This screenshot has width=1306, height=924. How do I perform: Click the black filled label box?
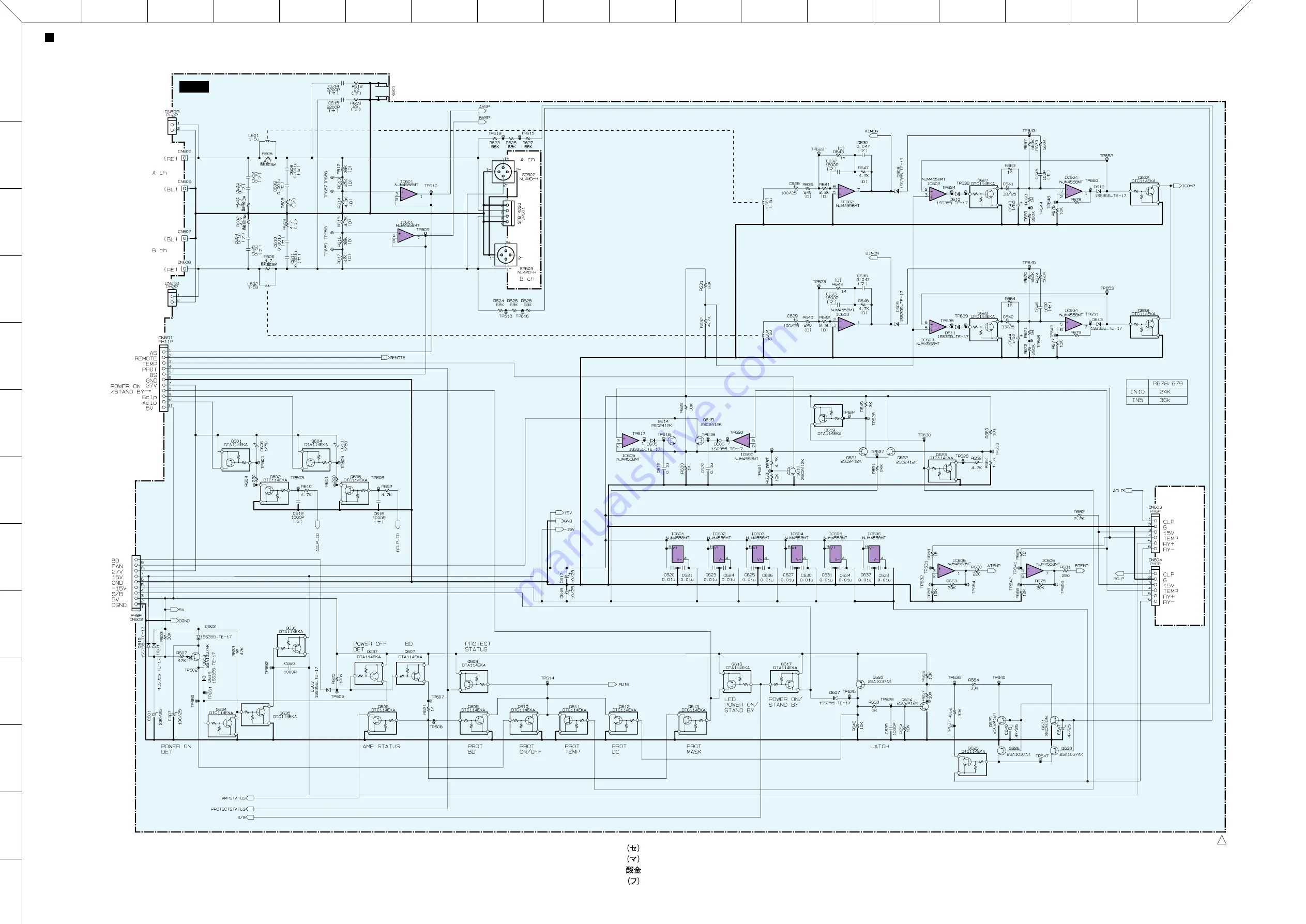194,87
